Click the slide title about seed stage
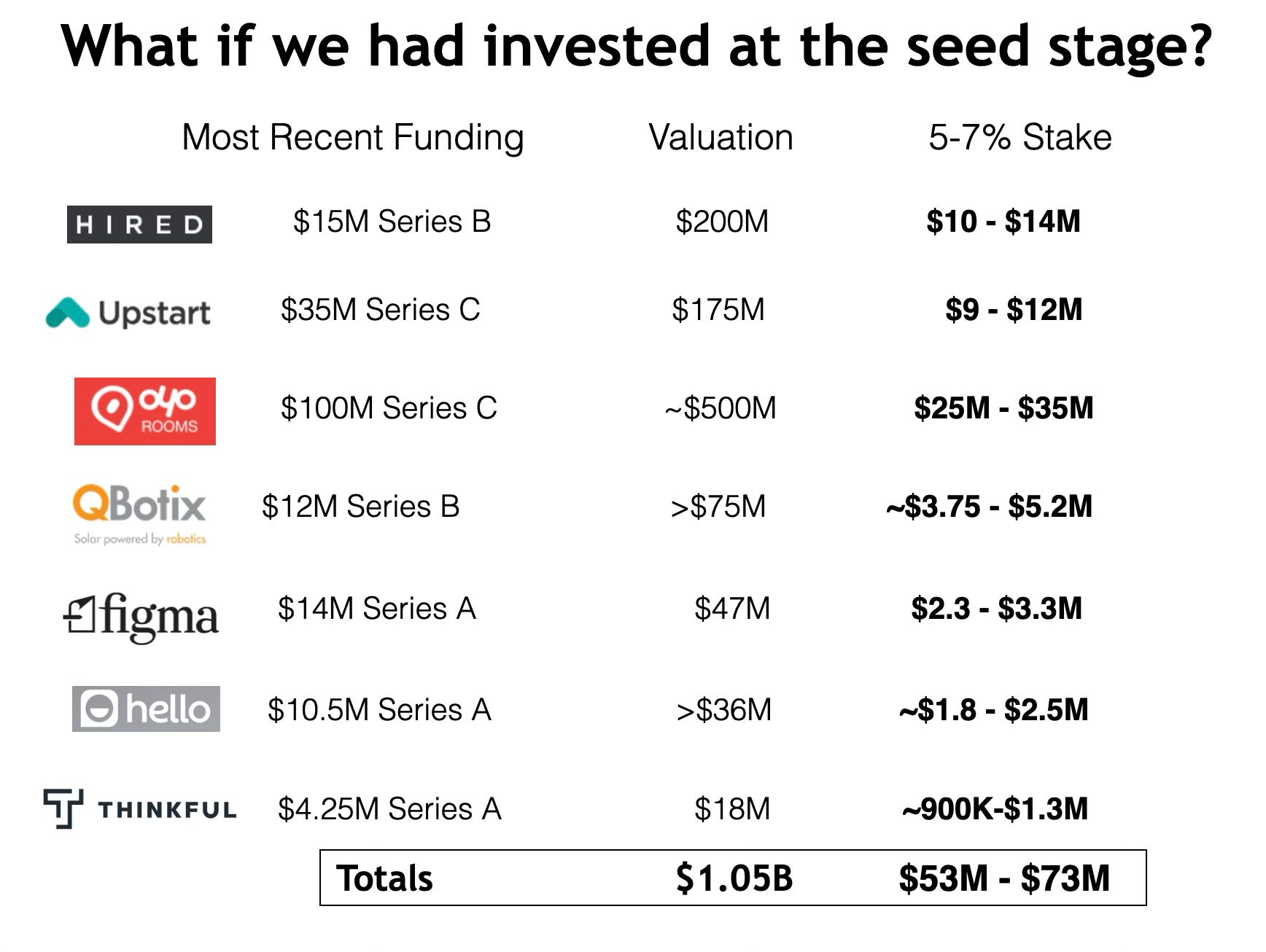 636,47
